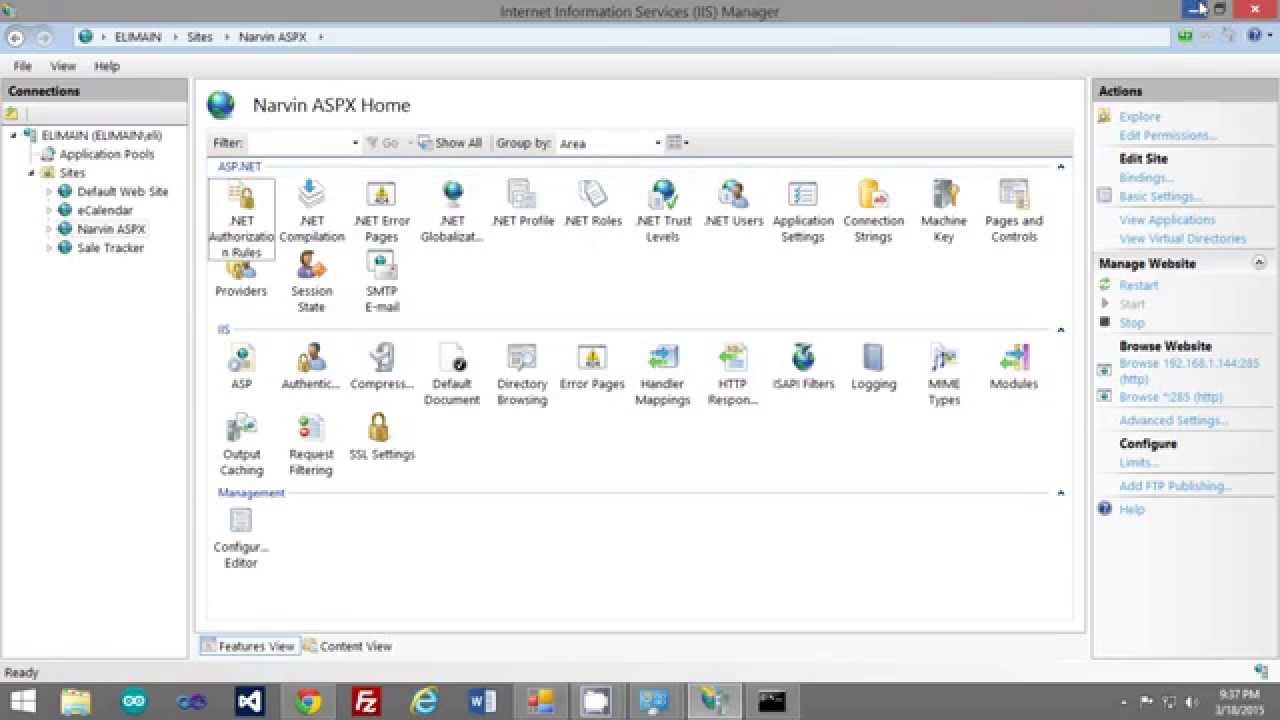
Task: Open .NET Profile feature
Action: (522, 204)
